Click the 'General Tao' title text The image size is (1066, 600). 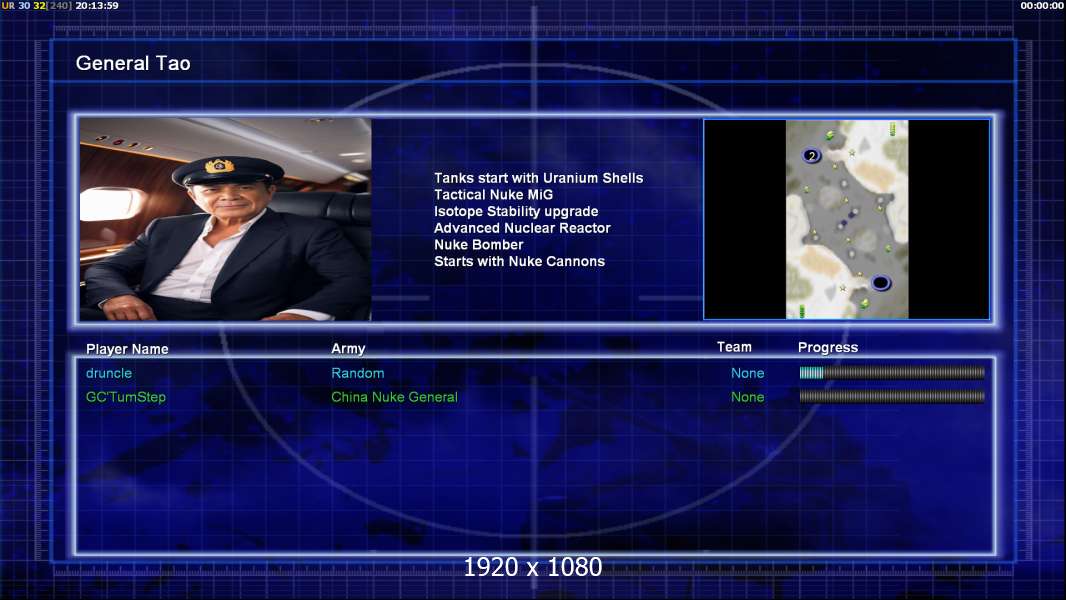tap(133, 63)
